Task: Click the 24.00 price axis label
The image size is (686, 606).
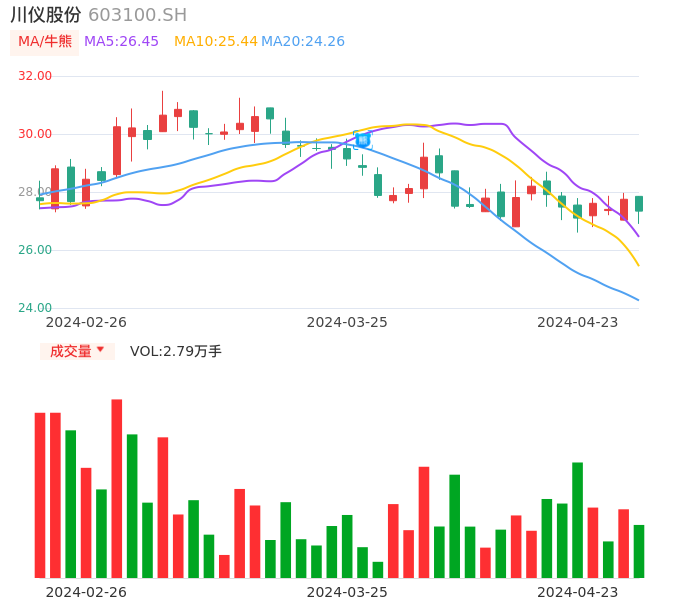Action: click(x=36, y=308)
